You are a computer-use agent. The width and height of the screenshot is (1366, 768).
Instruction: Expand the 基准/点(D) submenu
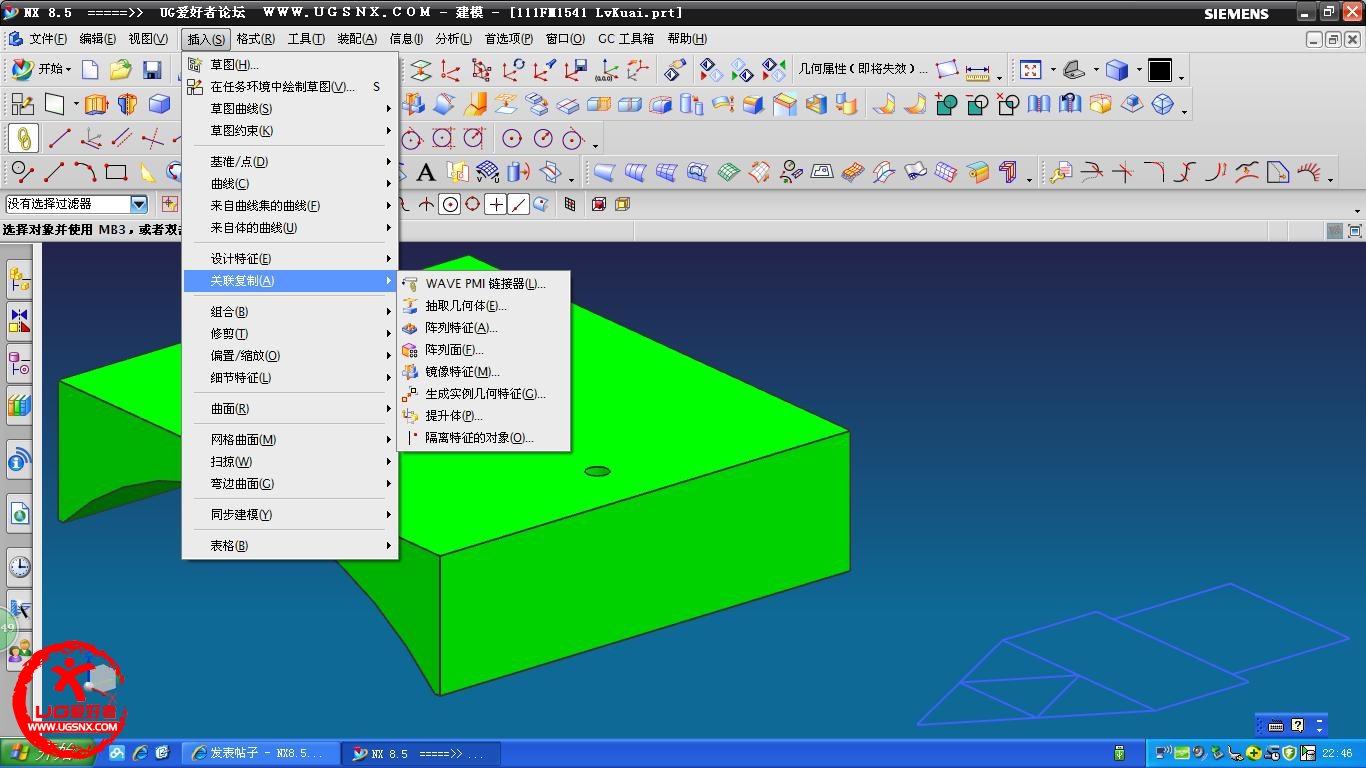[291, 162]
